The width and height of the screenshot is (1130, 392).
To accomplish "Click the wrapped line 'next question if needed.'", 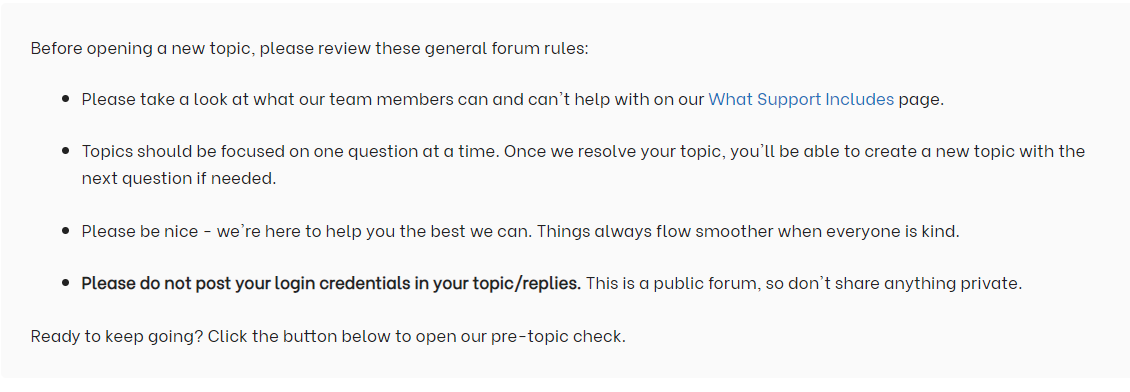I will 179,178.
